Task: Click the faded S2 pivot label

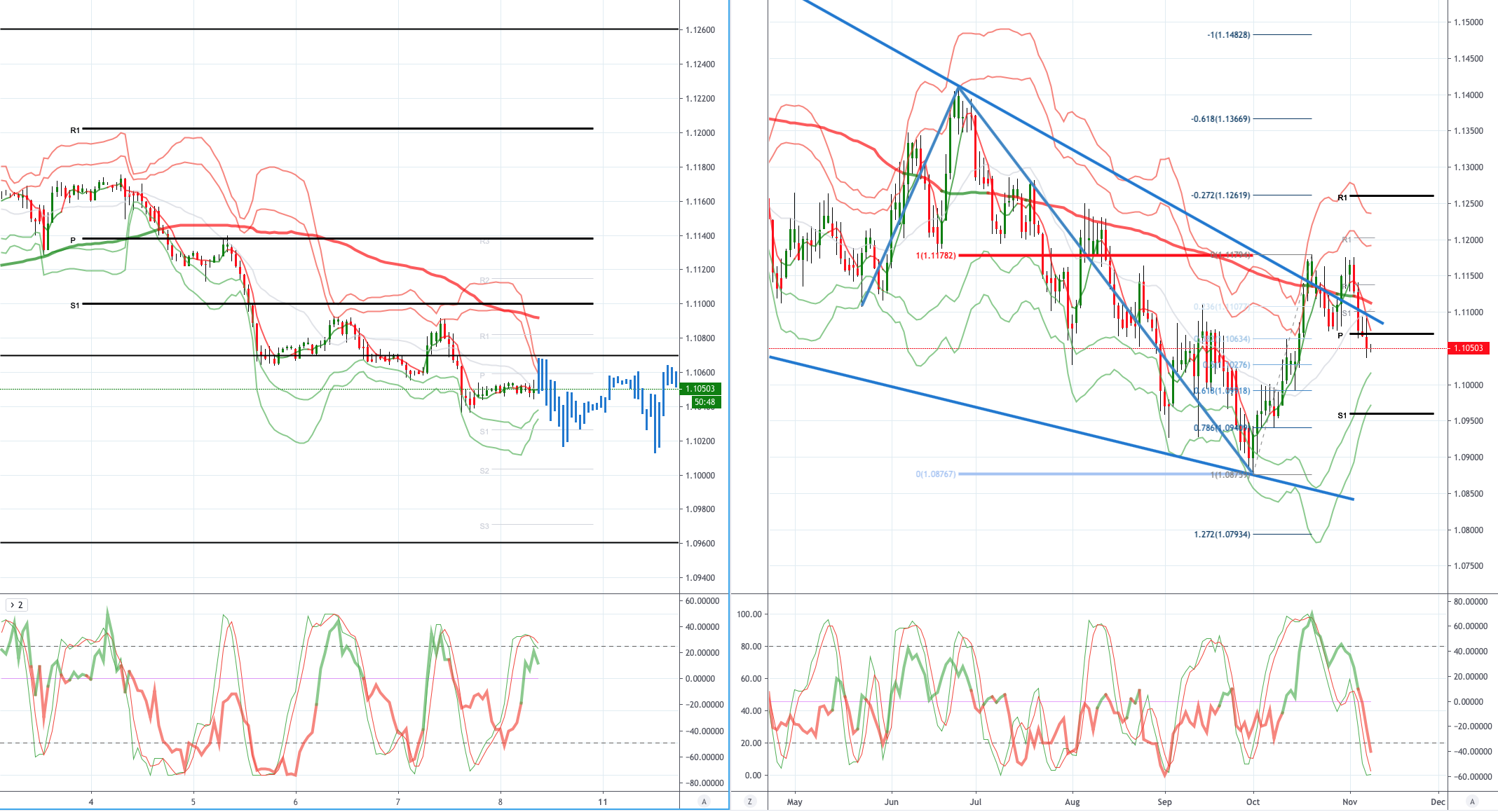Action: point(484,471)
